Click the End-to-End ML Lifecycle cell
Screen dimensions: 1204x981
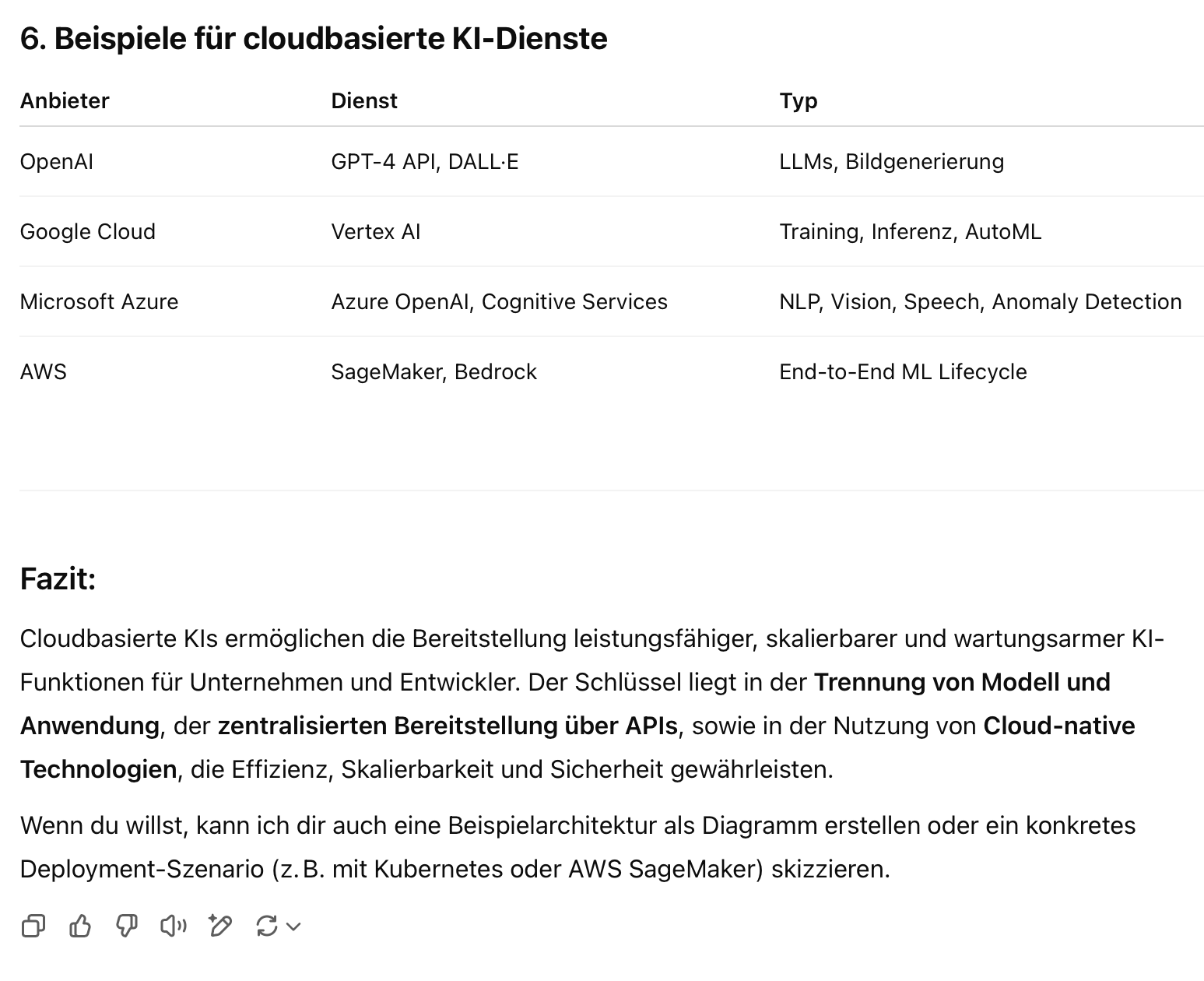pos(903,371)
